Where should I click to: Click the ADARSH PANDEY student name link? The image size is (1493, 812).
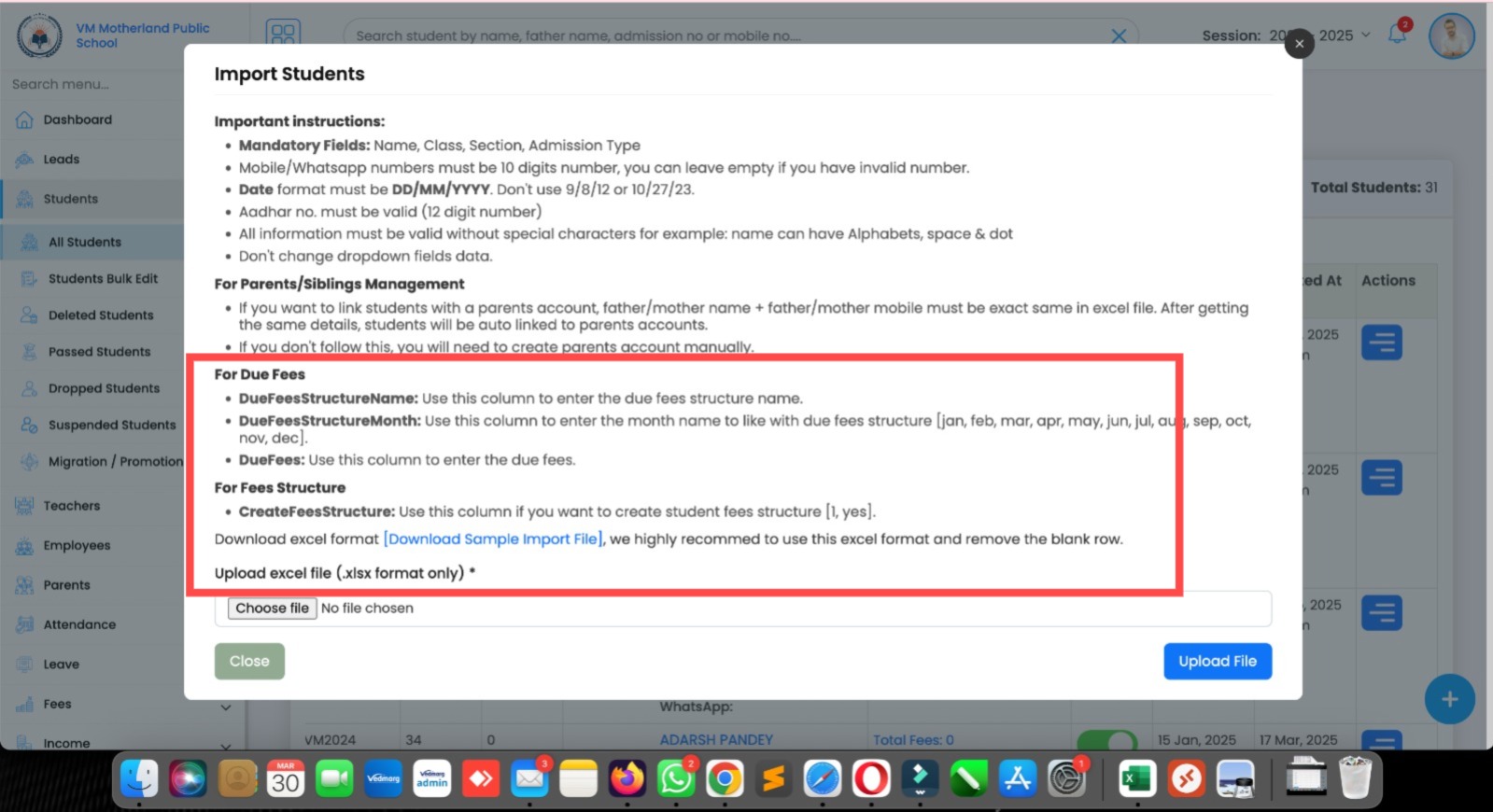716,740
